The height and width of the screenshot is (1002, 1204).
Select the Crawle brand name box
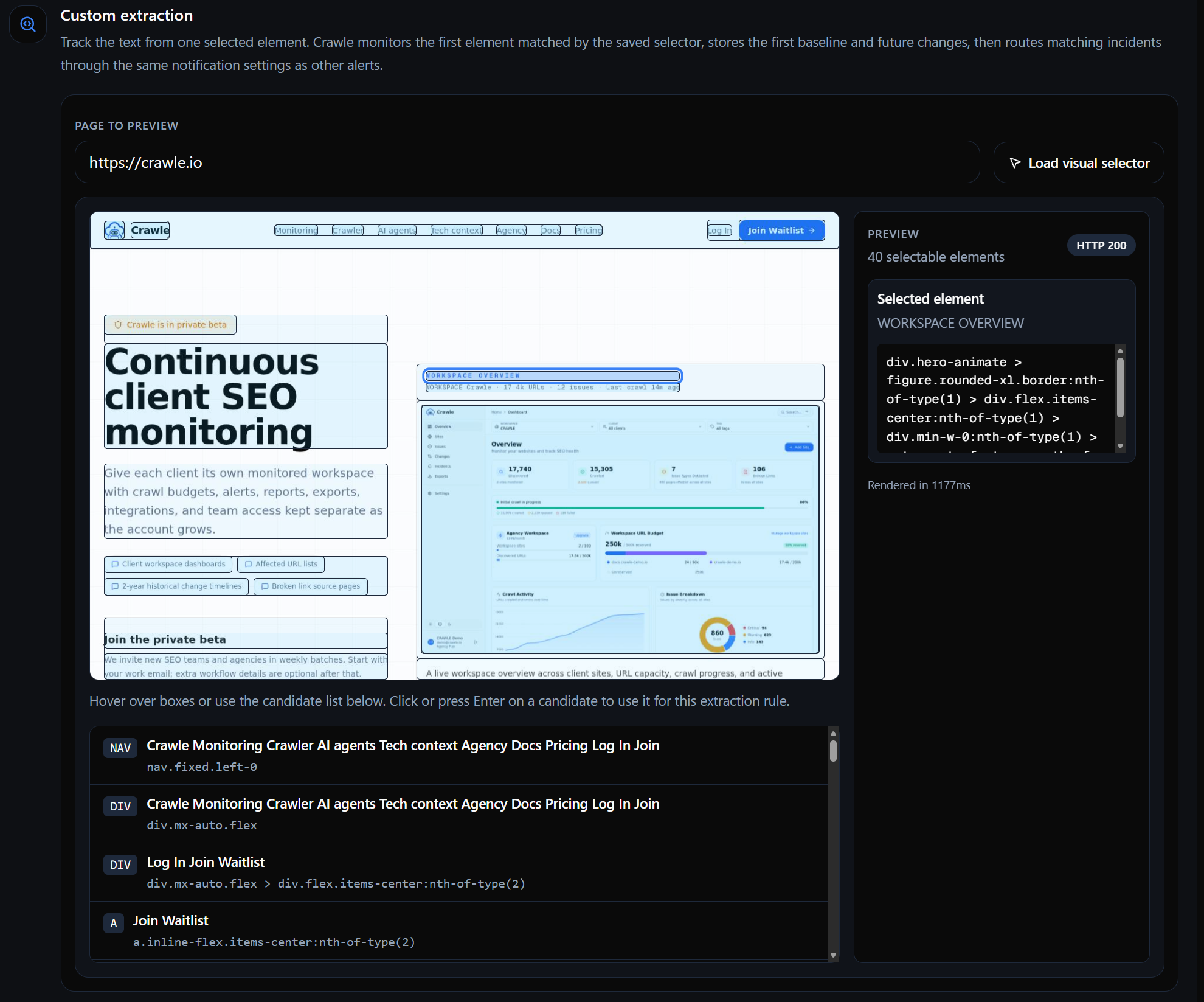click(150, 231)
